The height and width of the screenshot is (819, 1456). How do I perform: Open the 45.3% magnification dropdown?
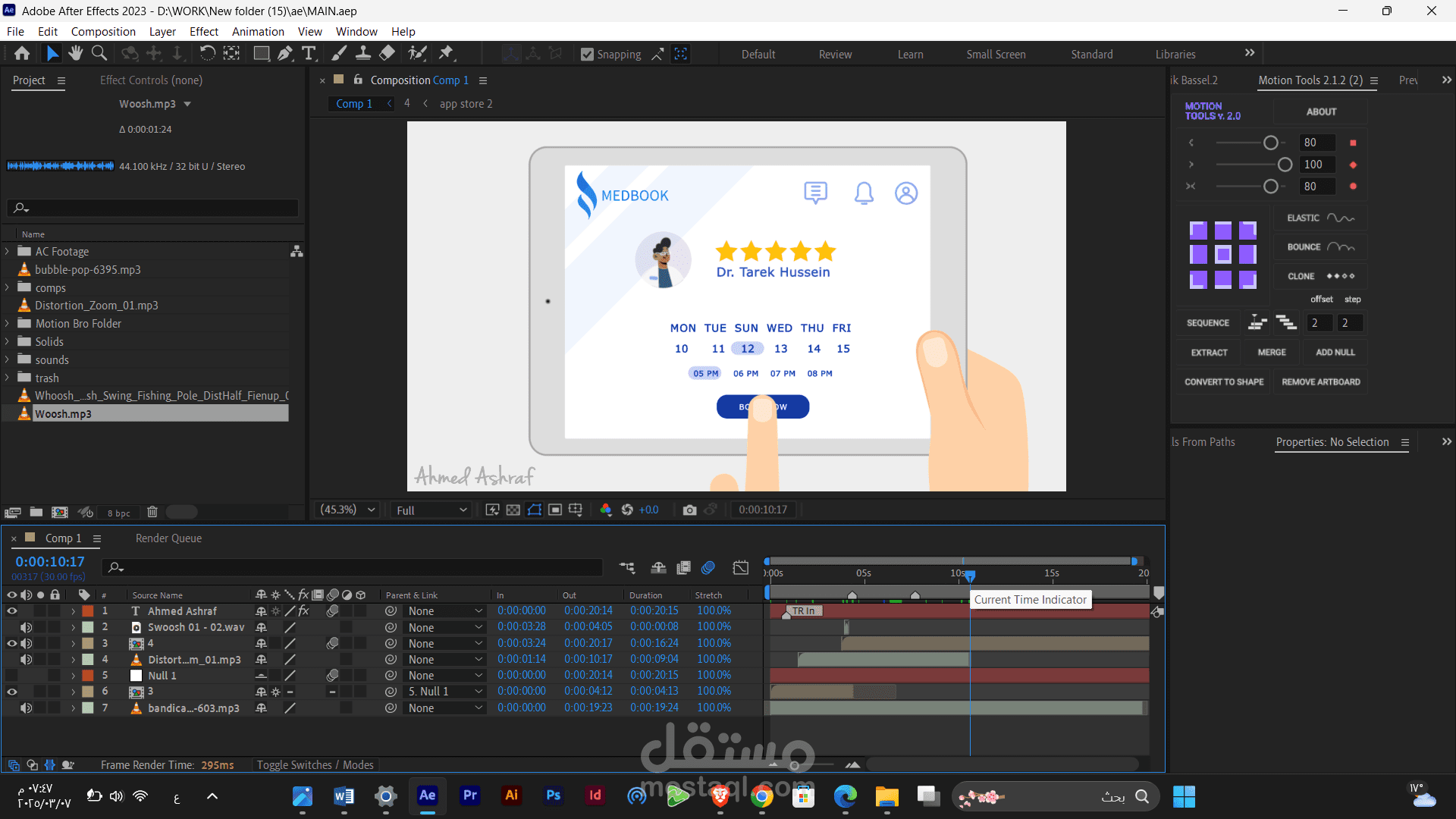tap(349, 510)
